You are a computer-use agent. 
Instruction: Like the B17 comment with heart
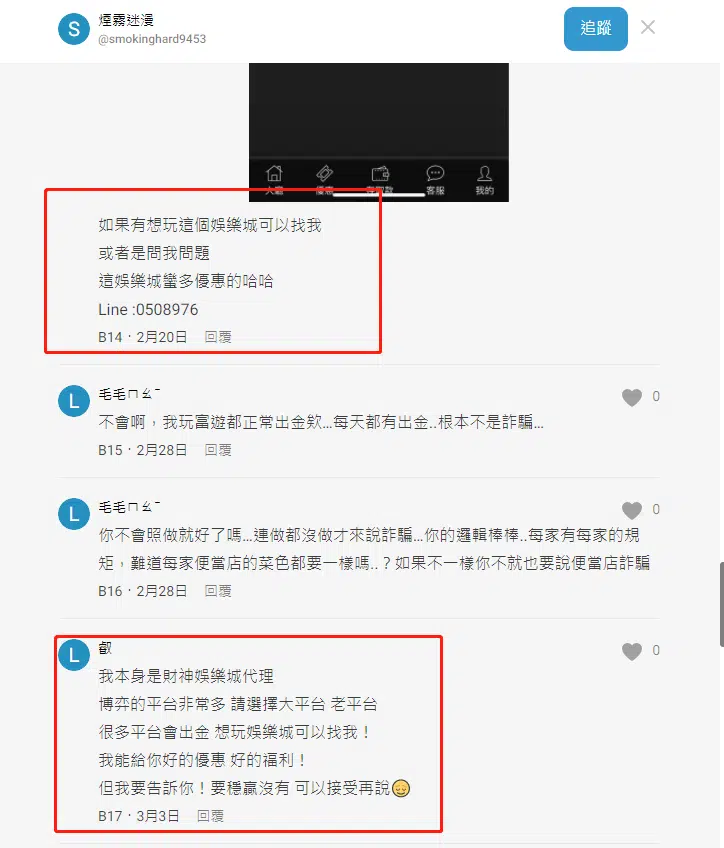coord(632,651)
